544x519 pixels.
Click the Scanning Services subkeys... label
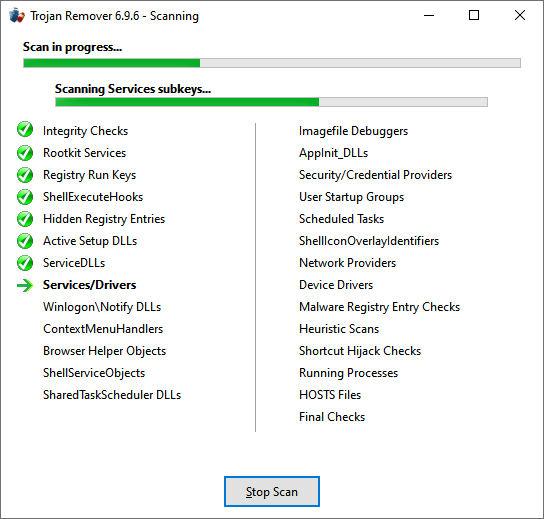133,89
